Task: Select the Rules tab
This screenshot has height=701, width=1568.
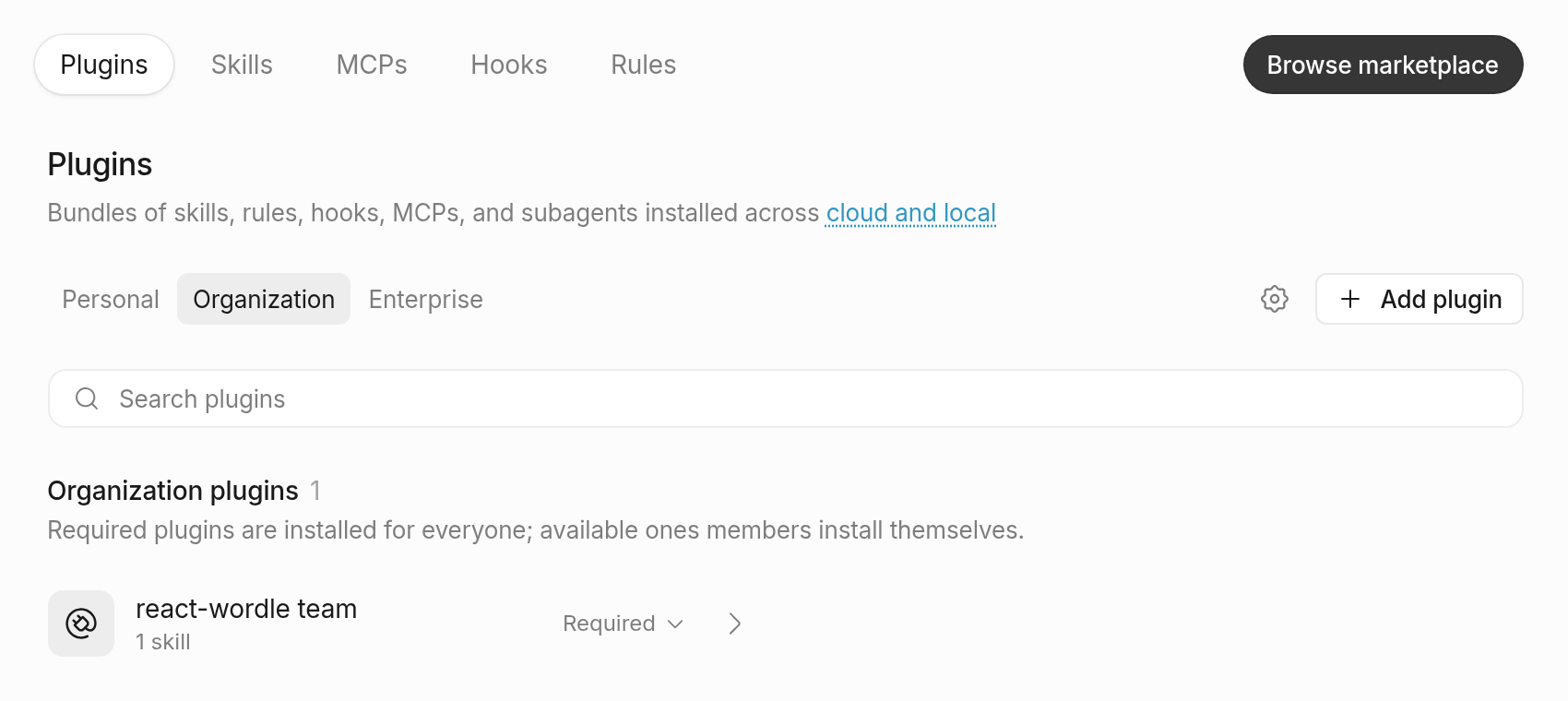Action: pos(644,65)
